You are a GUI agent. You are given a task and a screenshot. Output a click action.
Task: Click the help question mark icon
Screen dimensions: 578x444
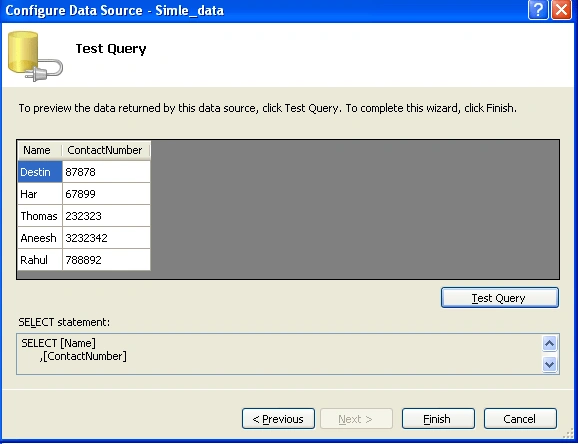pos(538,10)
